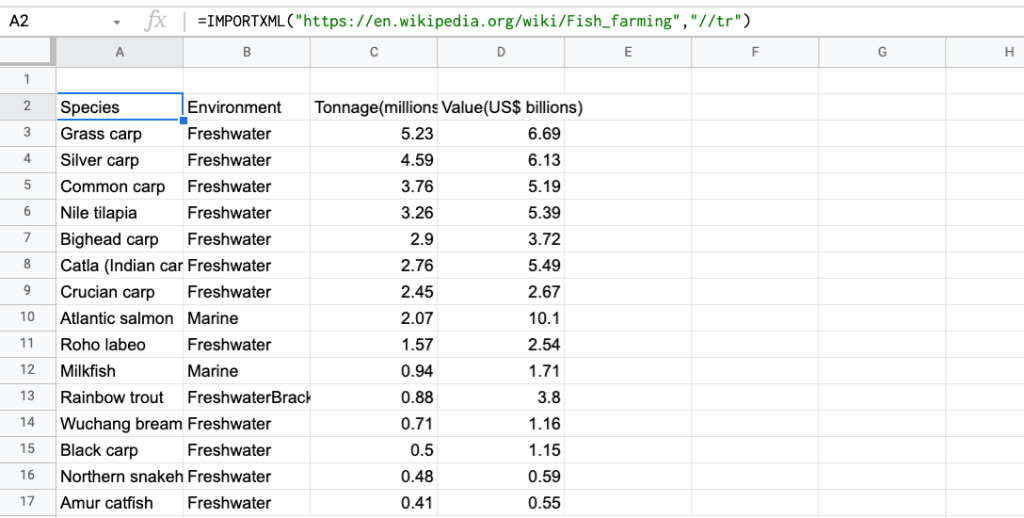Select row 1 header
Screen dimensions: 1024x518
[x=28, y=80]
